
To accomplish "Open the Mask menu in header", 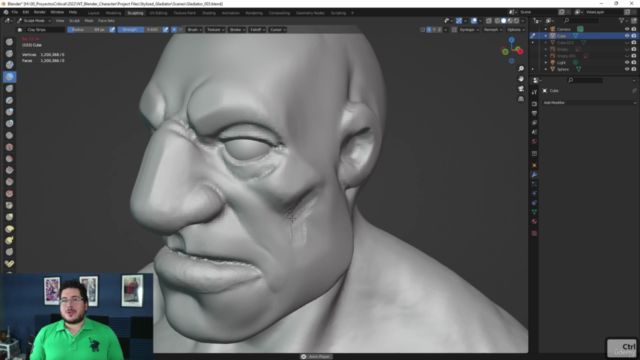I will [x=89, y=20].
